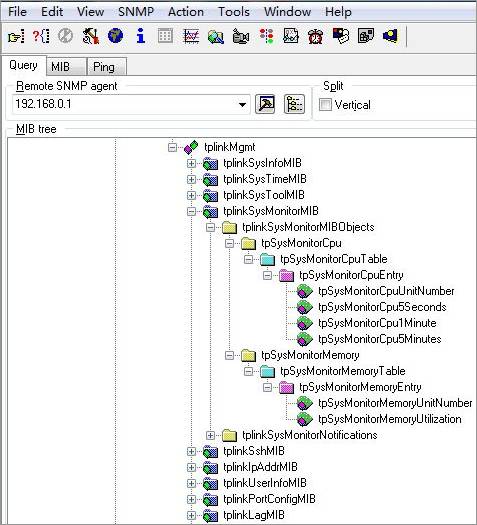Image resolution: width=477 pixels, height=525 pixels.
Task: Click the tree options button beside agent
Action: tap(294, 104)
